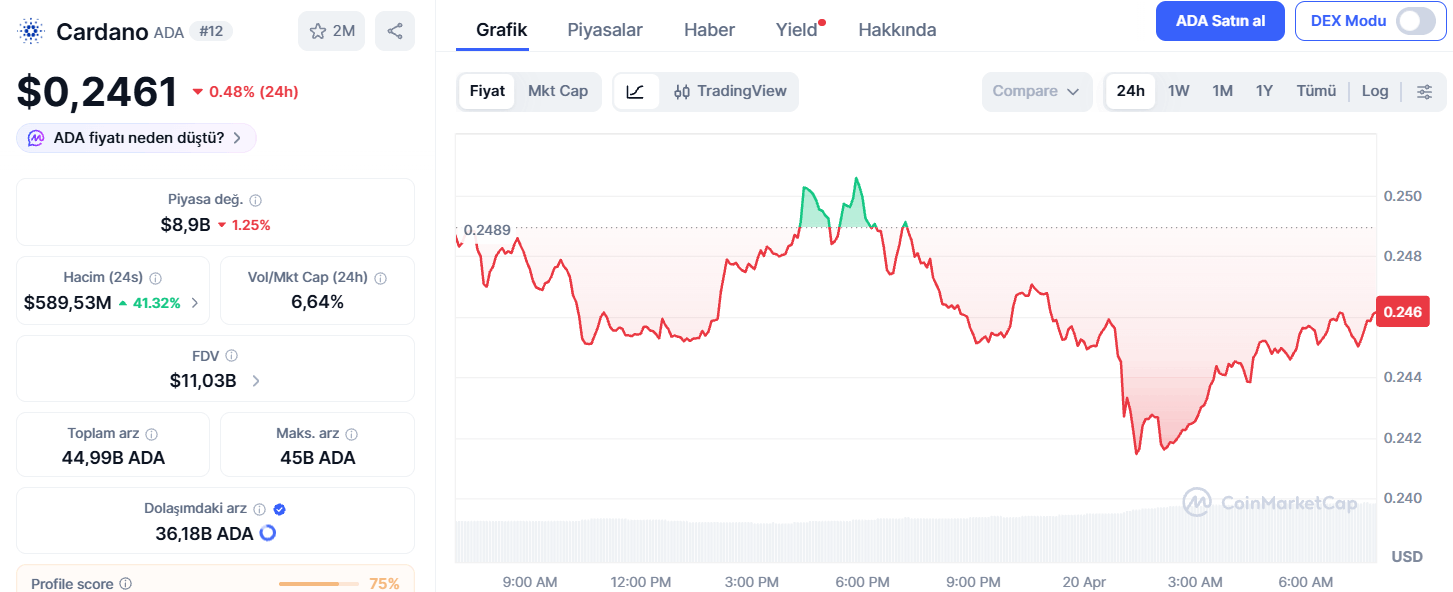Expand FDV details chevron
1453x592 pixels.
pos(256,380)
